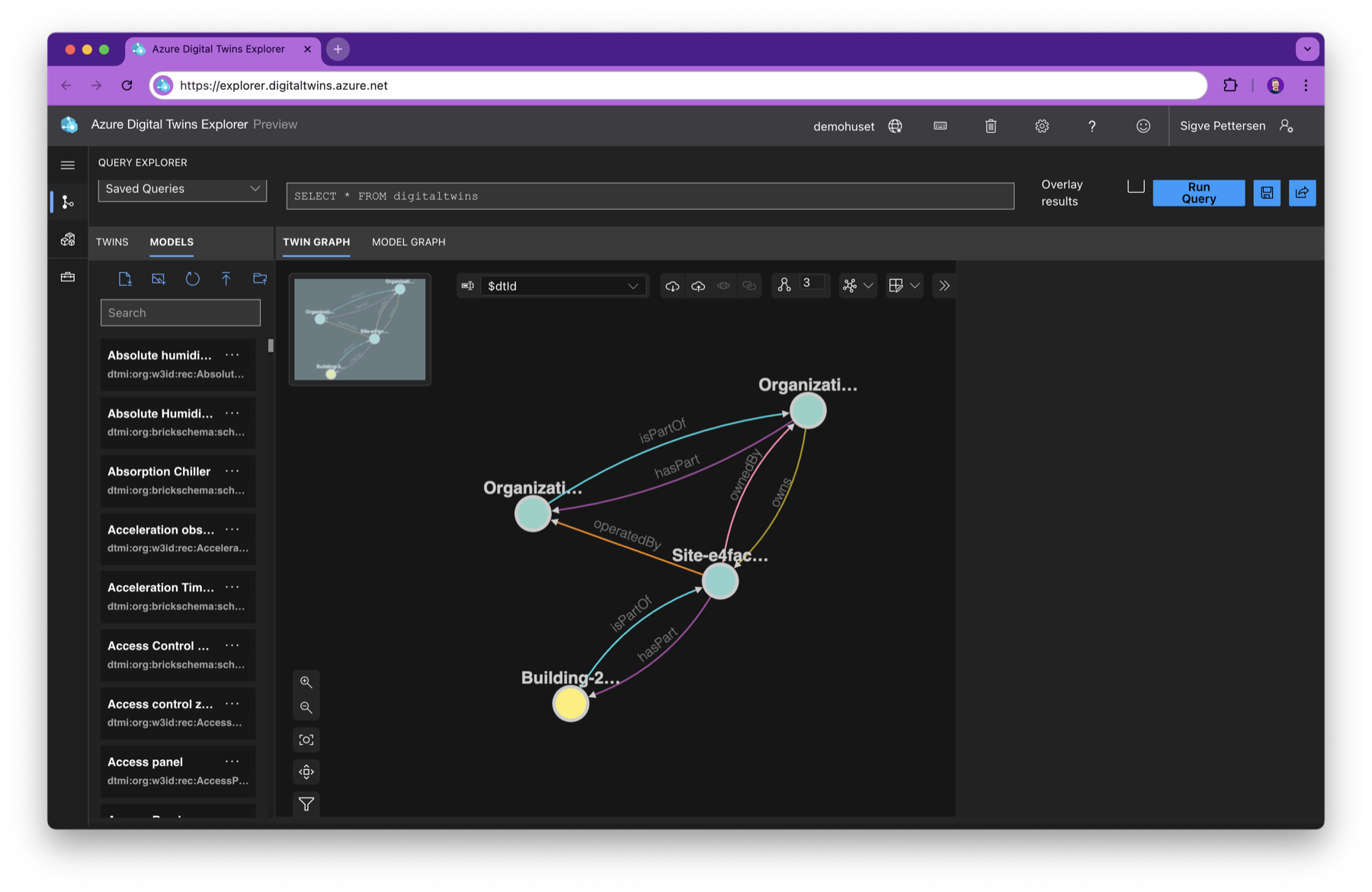Click the feedback smiley icon
Image resolution: width=1372 pixels, height=892 pixels.
coord(1143,126)
